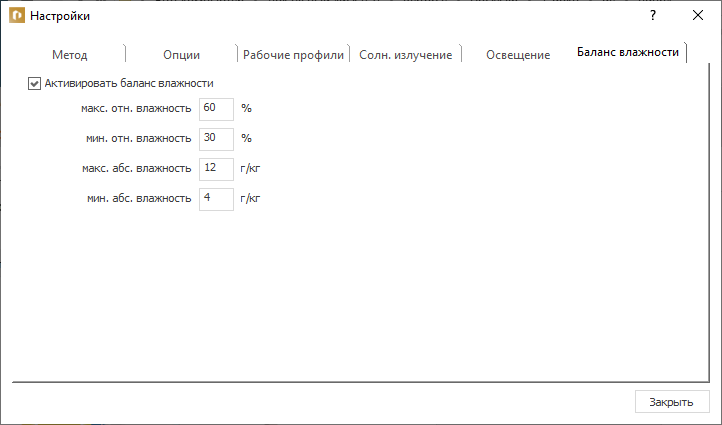Go to the Солн. излучение tab
722x425 pixels.
tap(406, 55)
